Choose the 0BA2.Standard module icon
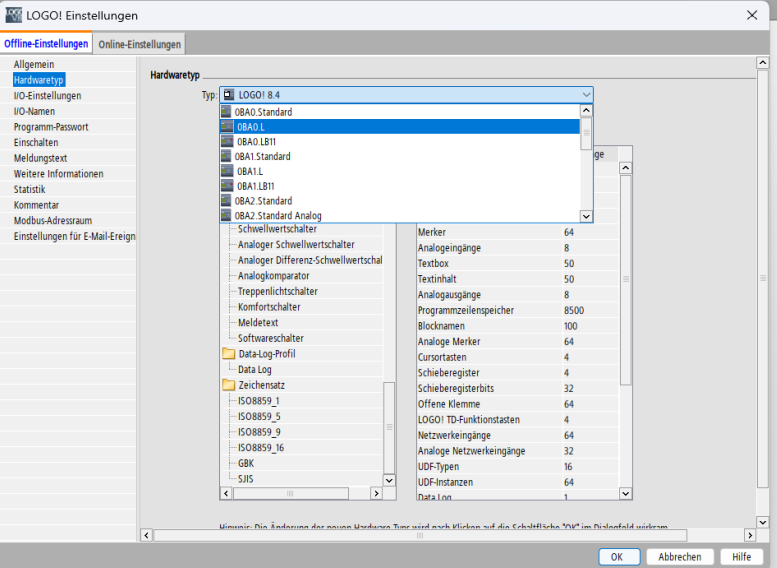This screenshot has width=777, height=568. click(x=226, y=201)
